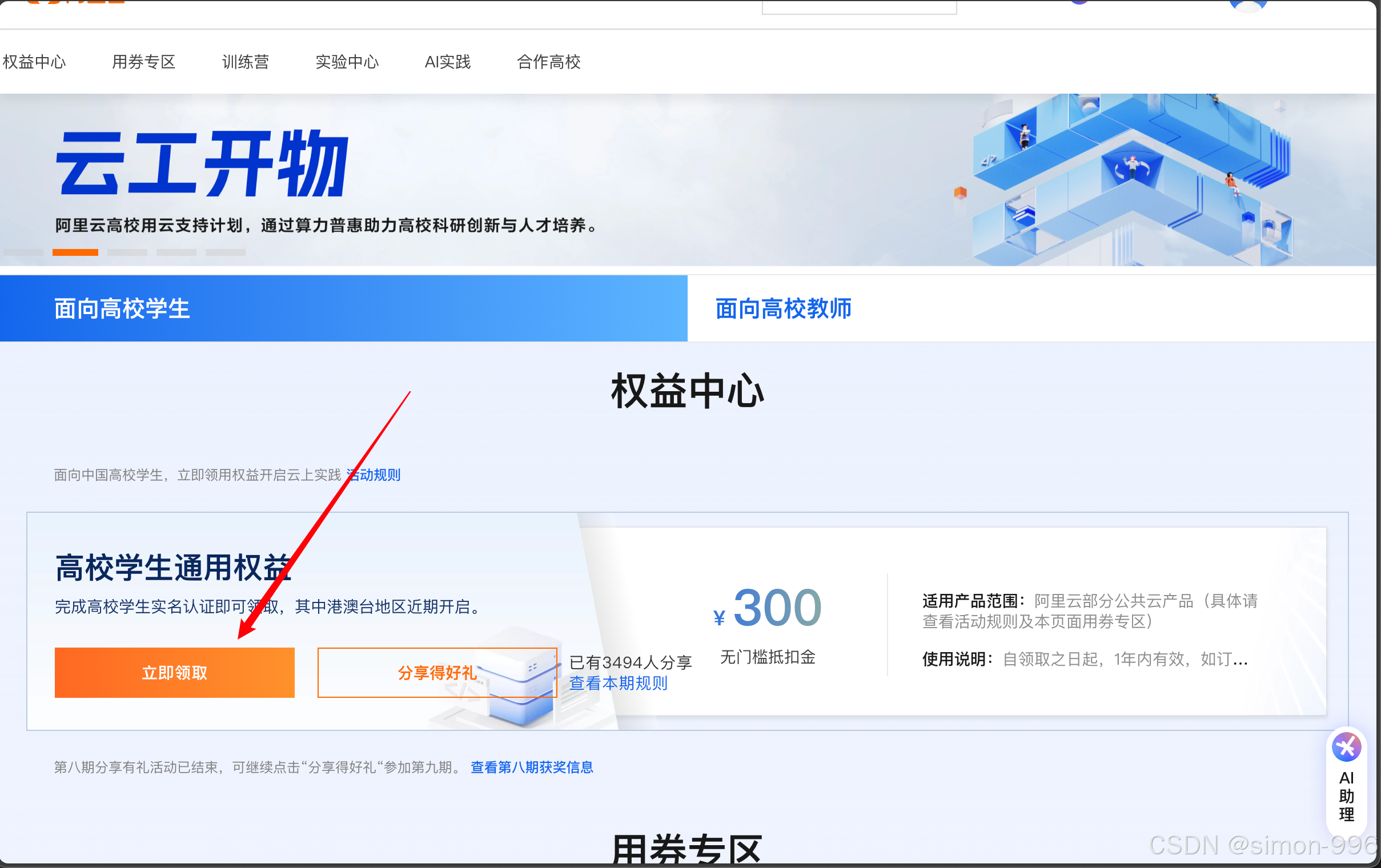Open the 活动规则 link
Viewport: 1381px width, 868px height.
(x=374, y=475)
